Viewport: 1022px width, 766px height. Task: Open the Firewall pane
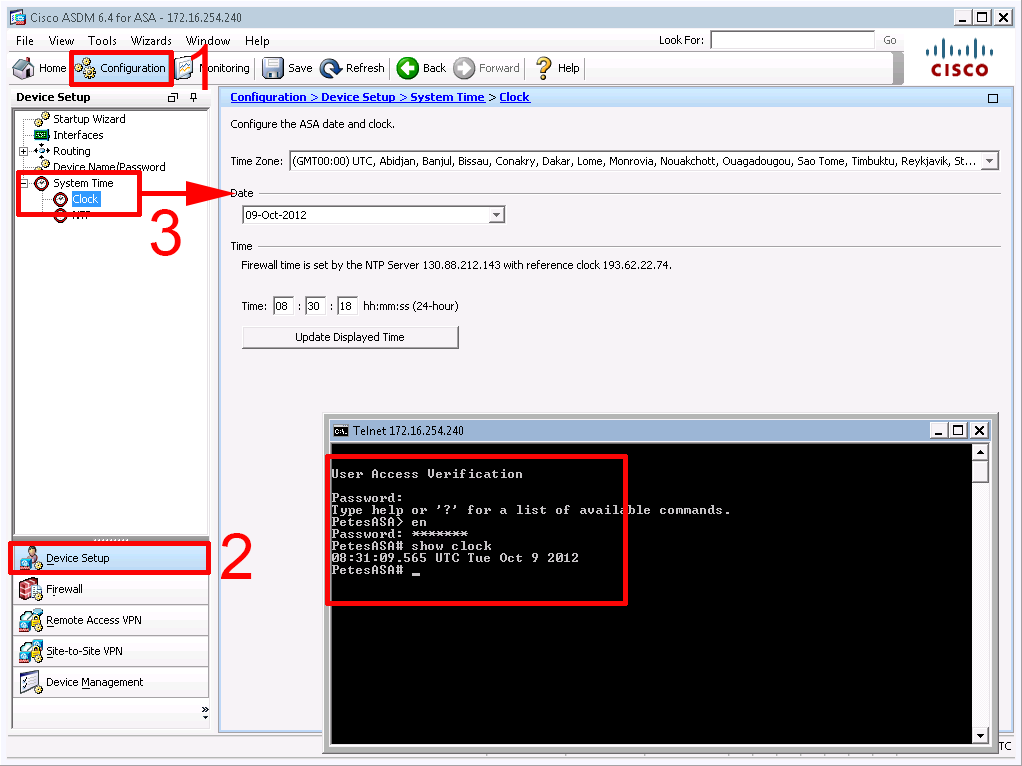point(110,589)
